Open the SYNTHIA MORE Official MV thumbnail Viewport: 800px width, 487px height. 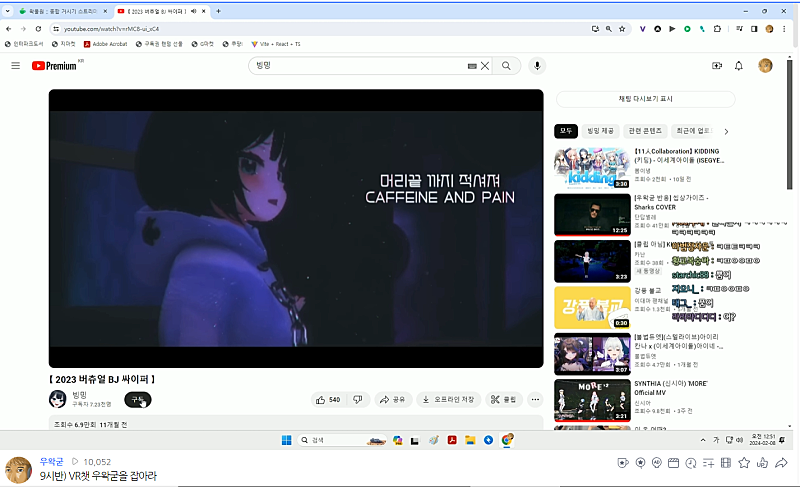tap(592, 400)
